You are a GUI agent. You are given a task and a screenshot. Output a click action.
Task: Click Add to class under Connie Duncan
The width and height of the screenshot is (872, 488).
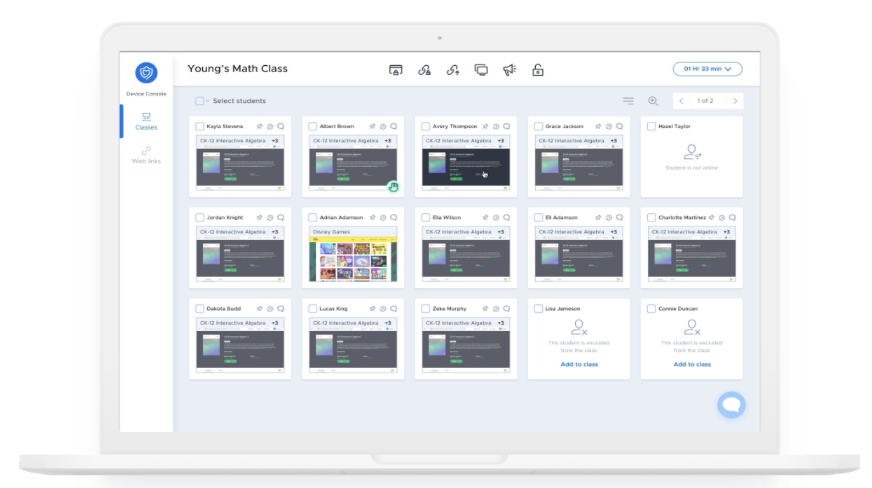pyautogui.click(x=692, y=364)
